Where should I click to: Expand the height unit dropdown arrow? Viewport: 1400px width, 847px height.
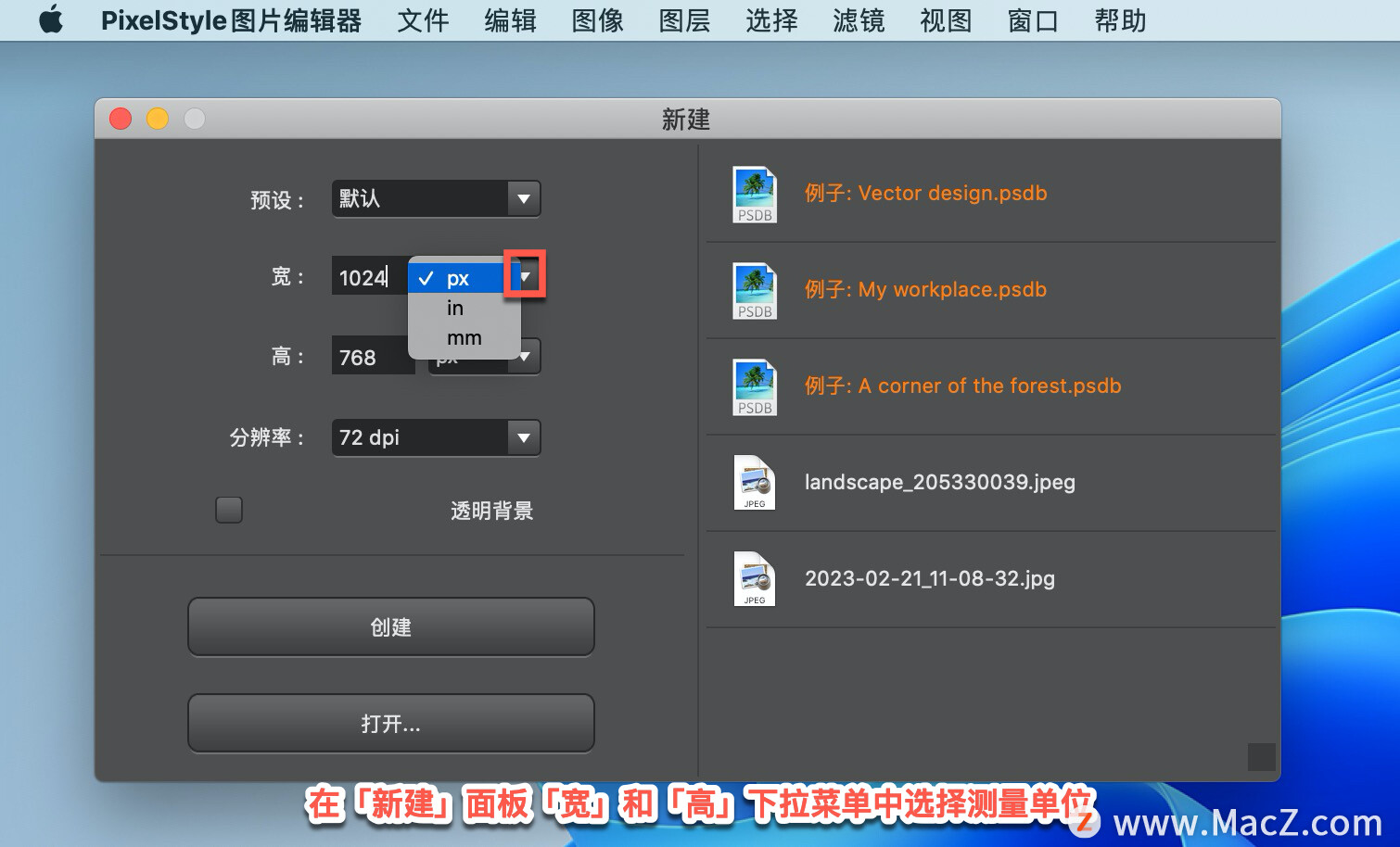[525, 357]
